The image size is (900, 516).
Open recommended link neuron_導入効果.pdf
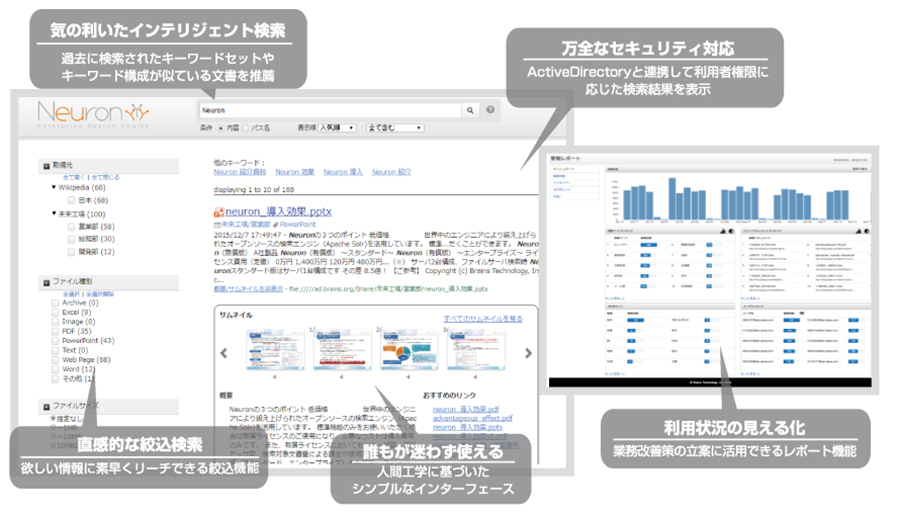[x=465, y=409]
